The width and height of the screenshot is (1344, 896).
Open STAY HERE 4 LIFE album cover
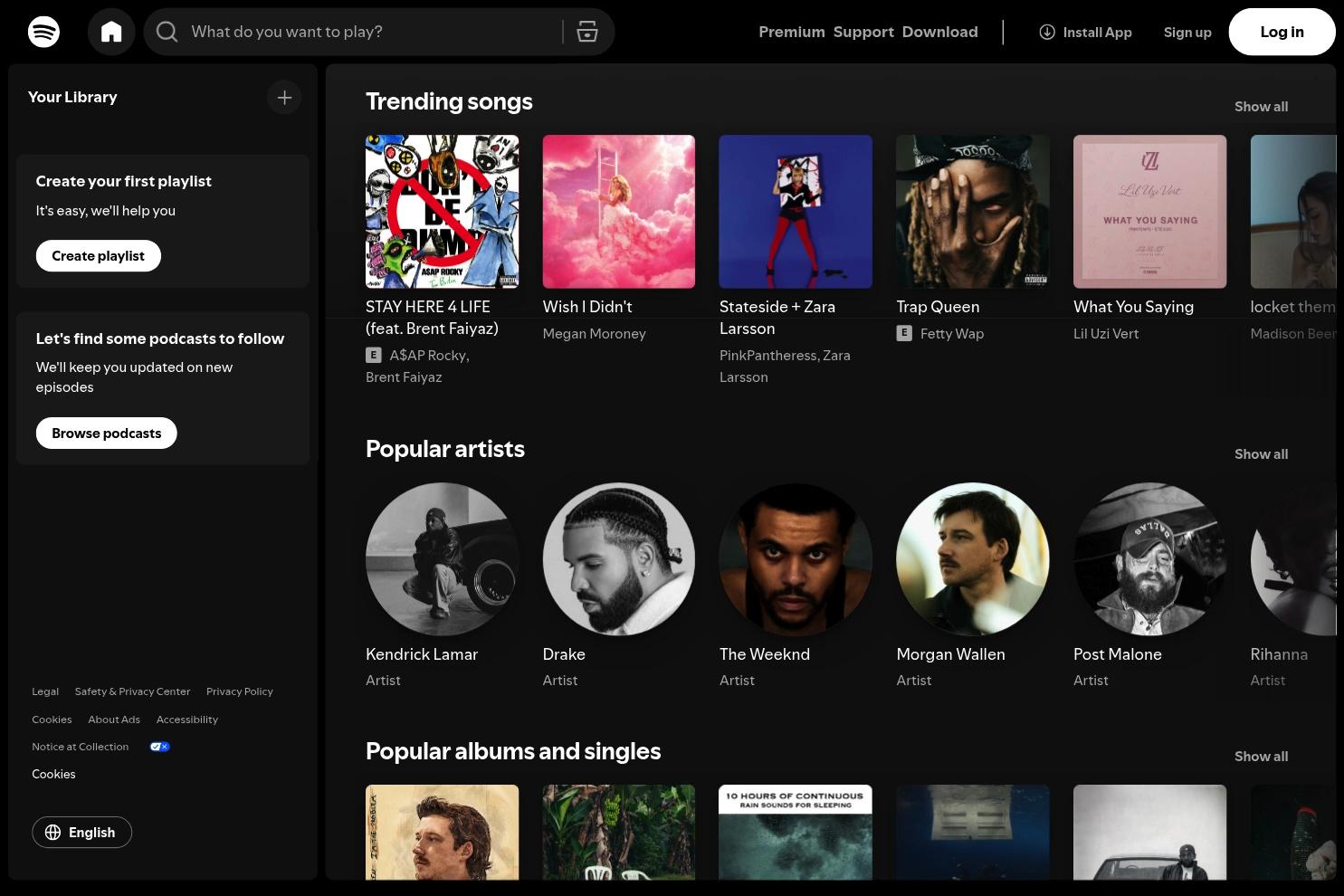(x=442, y=212)
